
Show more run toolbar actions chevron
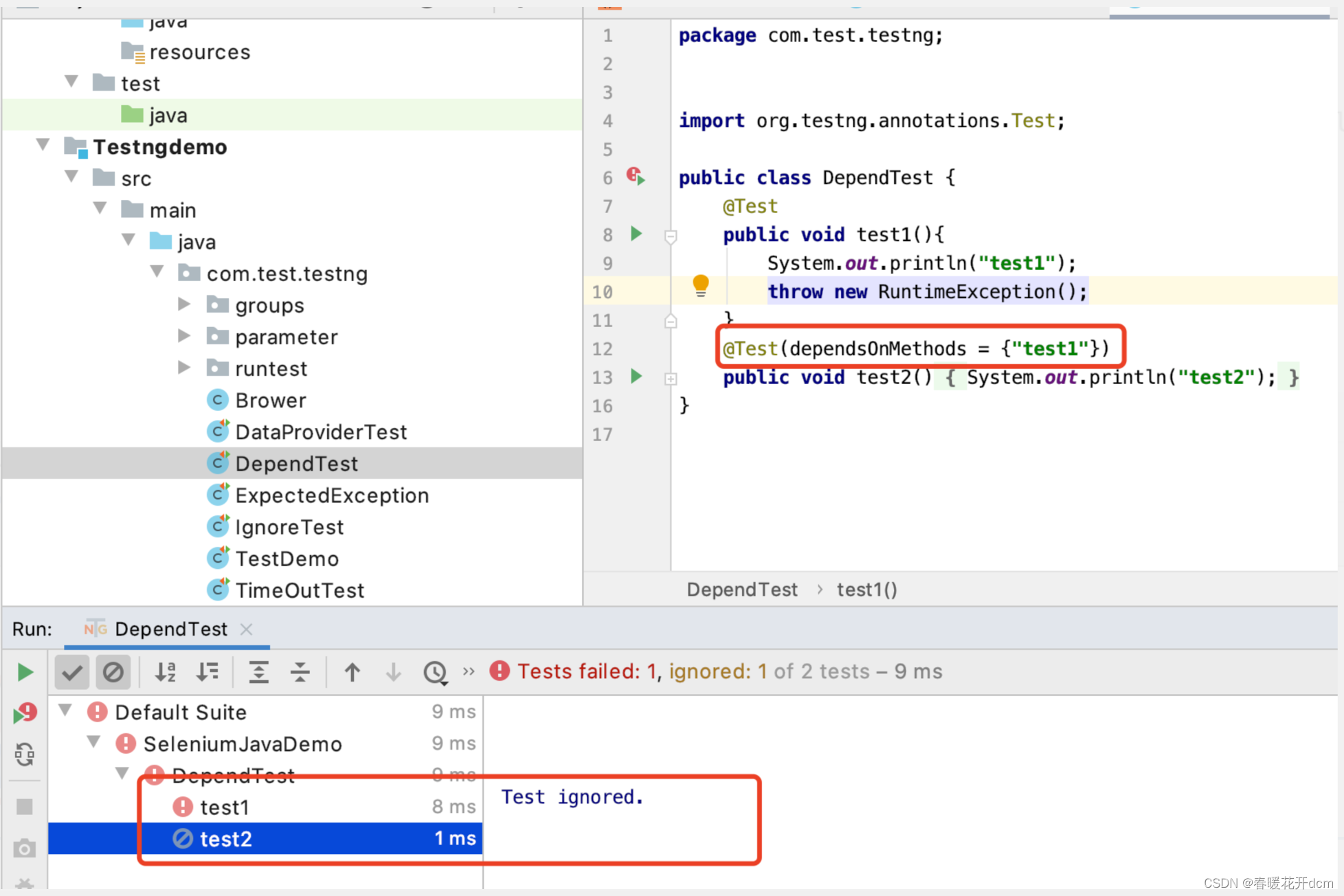coord(469,671)
